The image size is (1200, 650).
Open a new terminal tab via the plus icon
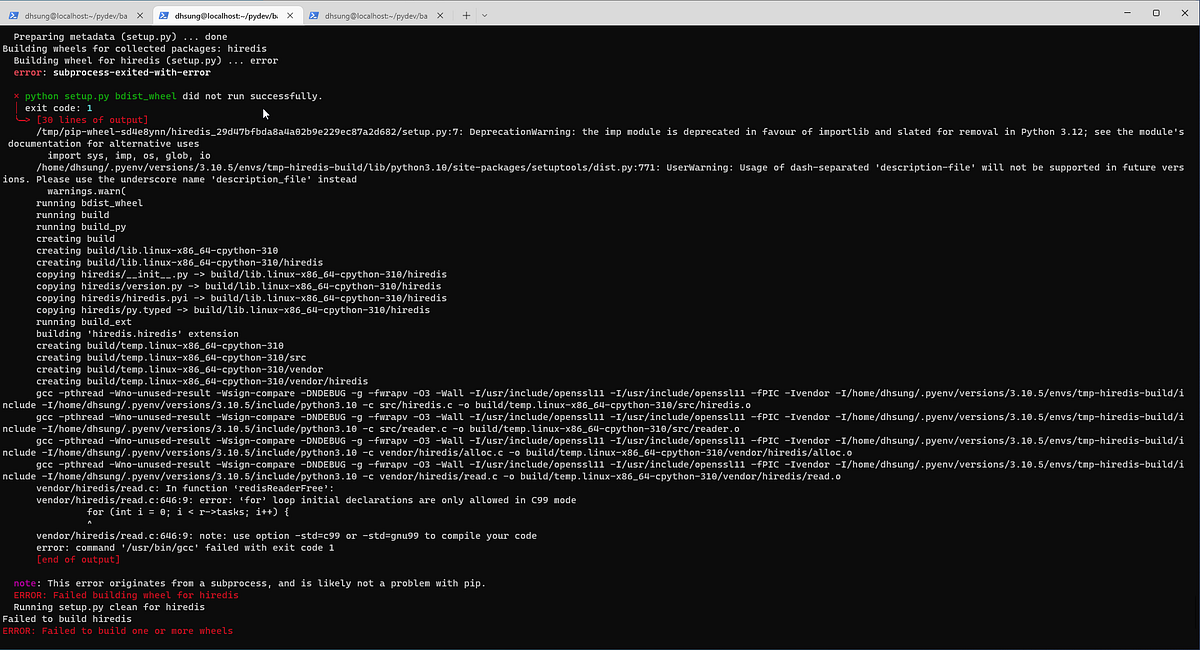tap(466, 14)
